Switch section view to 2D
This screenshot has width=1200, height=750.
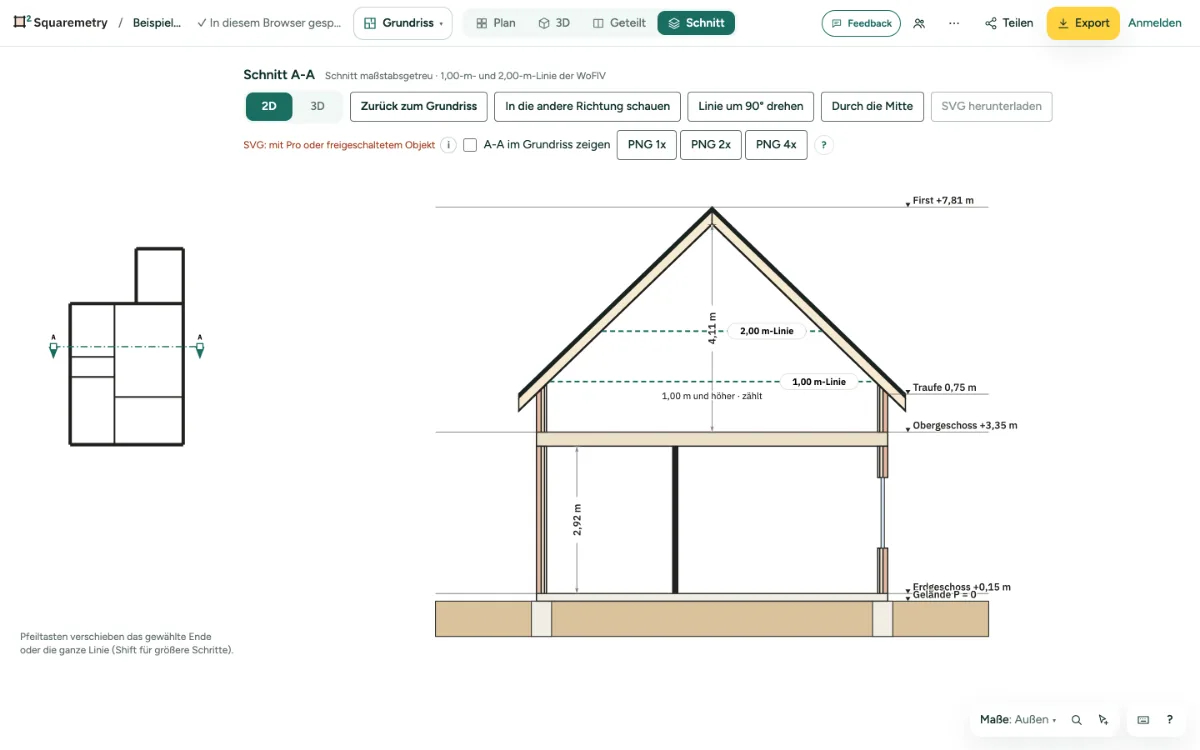pos(269,106)
